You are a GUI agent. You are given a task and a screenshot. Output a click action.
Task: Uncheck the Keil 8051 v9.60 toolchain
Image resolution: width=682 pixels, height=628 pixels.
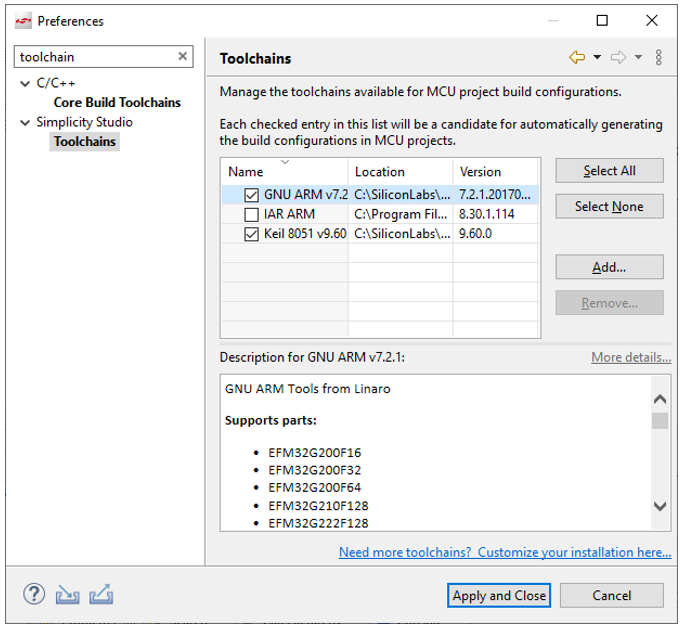pyautogui.click(x=251, y=234)
